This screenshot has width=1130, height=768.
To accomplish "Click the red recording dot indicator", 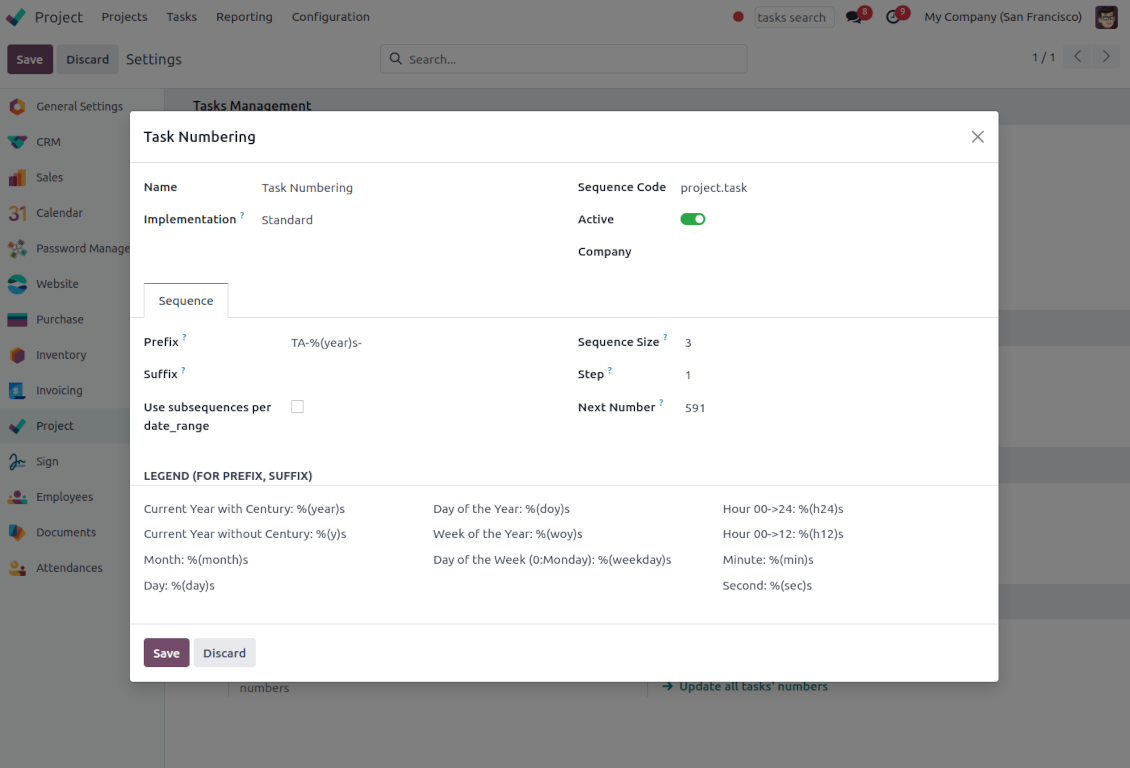I will [738, 17].
